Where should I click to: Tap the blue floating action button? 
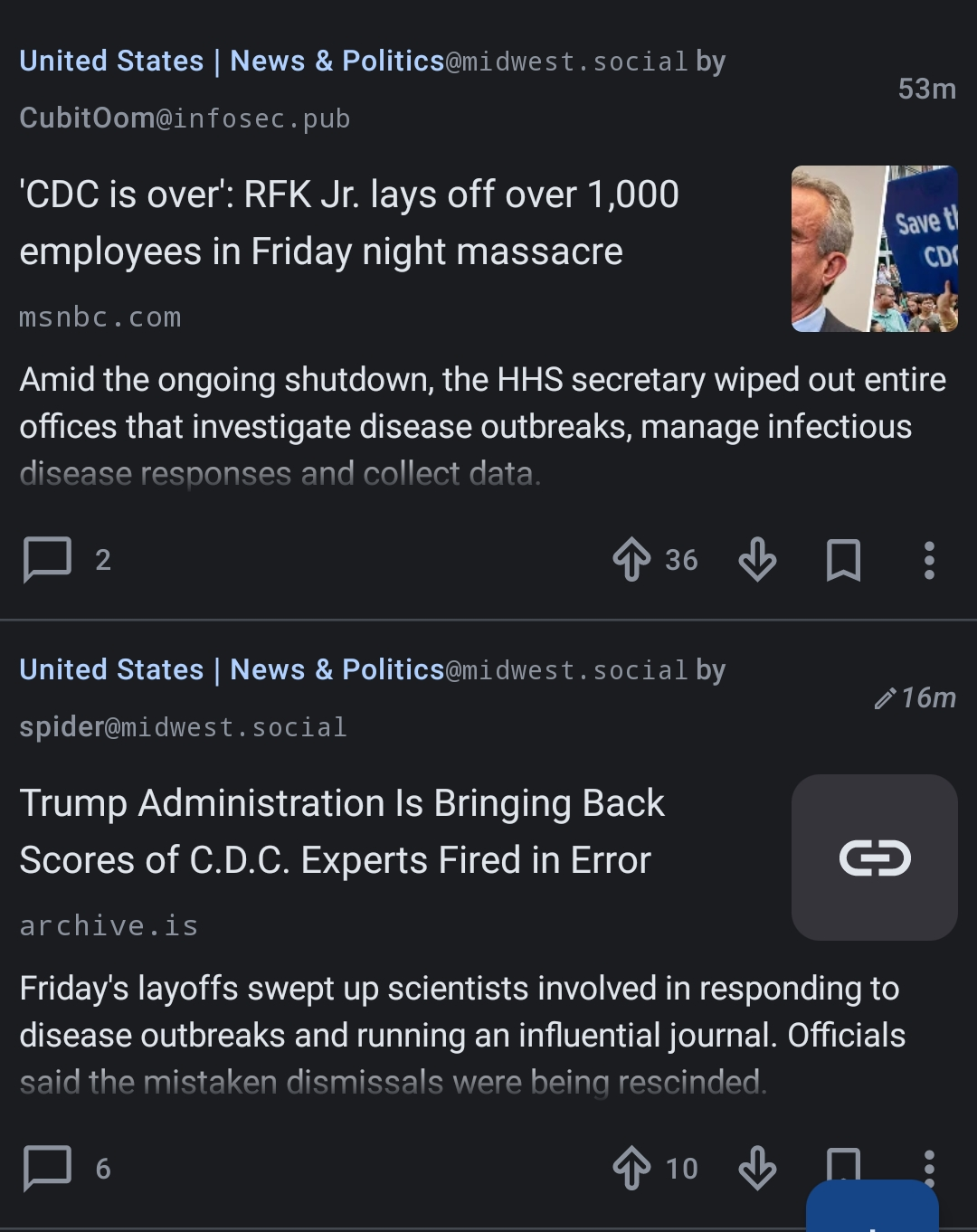(x=871, y=1208)
